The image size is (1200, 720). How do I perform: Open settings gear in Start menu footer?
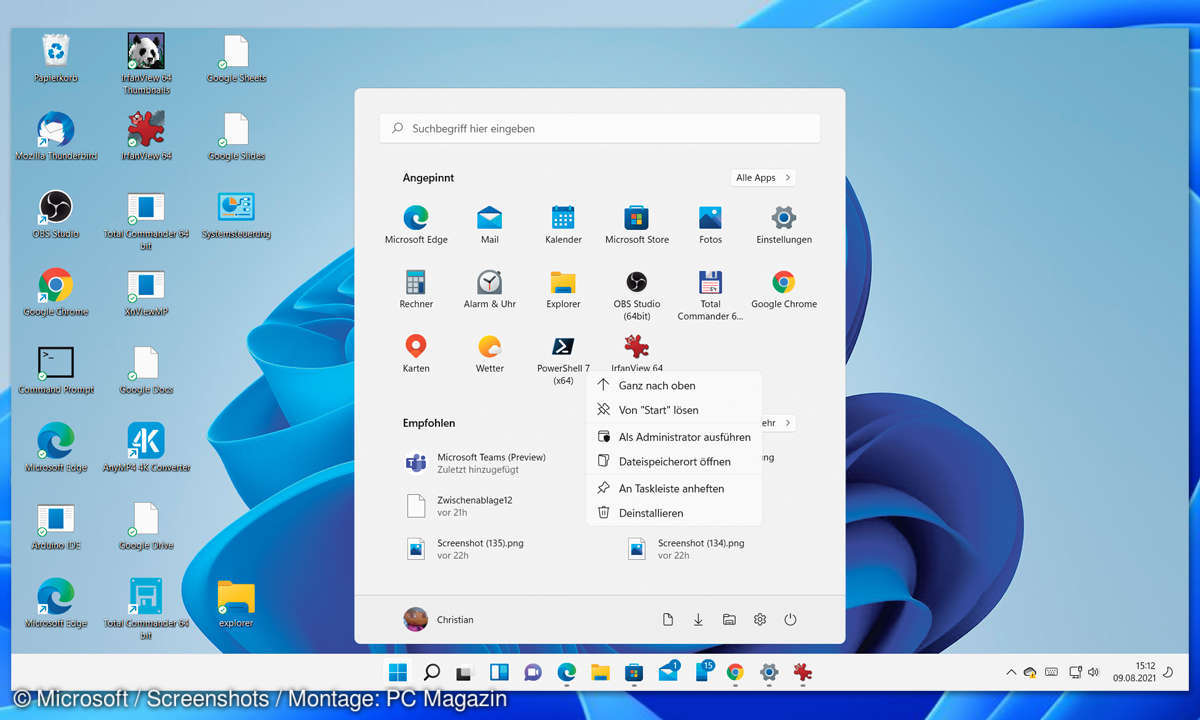(x=760, y=620)
